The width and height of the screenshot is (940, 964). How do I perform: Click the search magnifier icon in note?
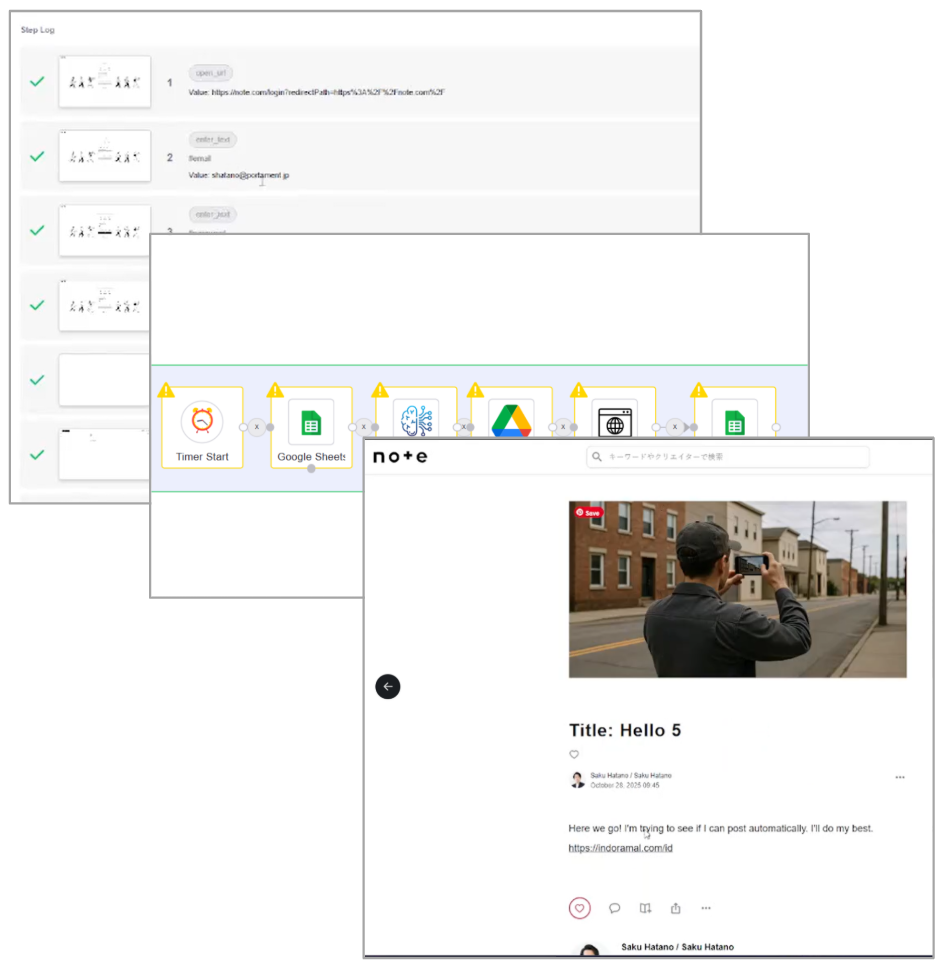tap(596, 457)
